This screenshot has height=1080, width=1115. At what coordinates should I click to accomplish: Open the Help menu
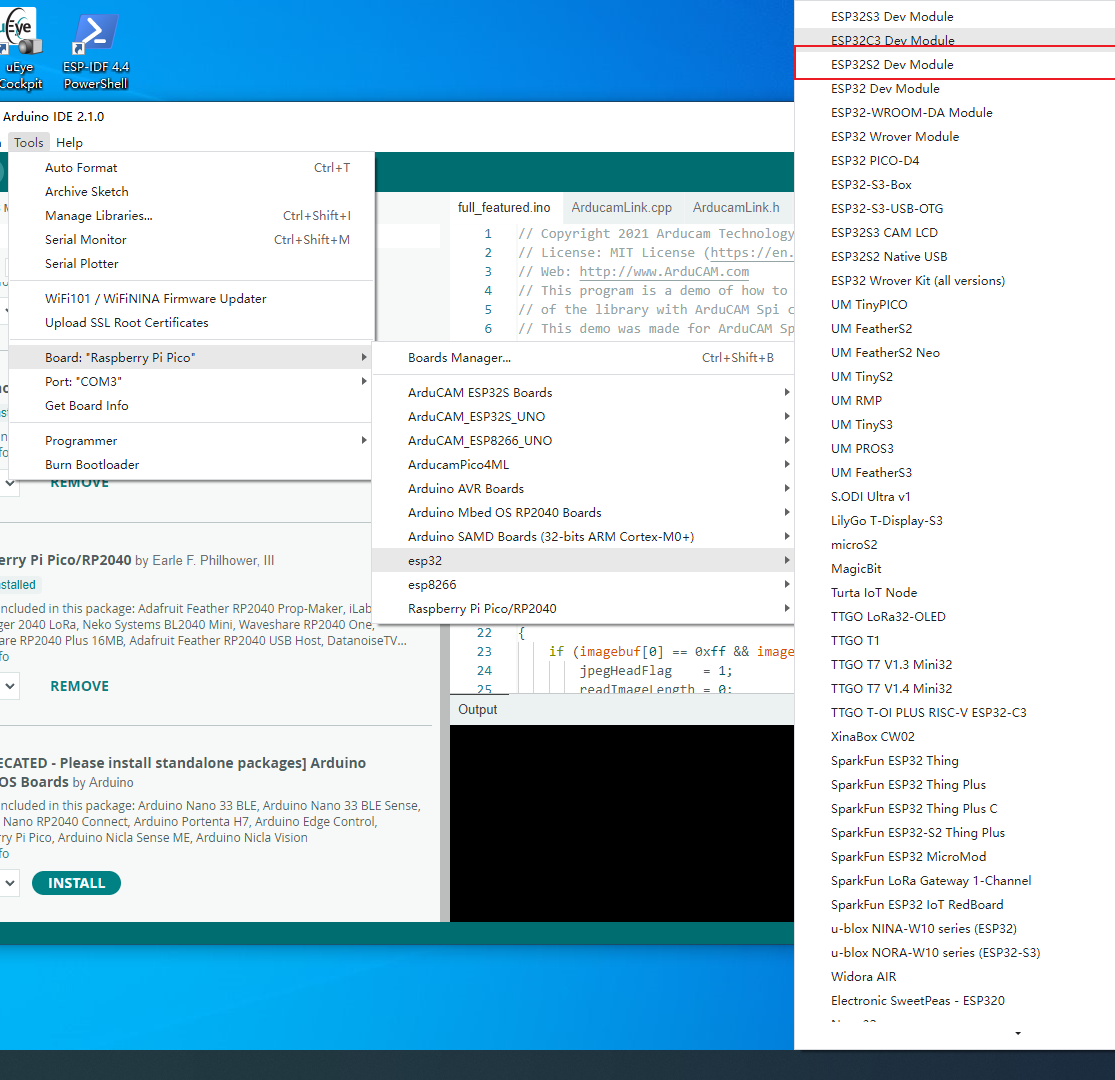pos(69,142)
